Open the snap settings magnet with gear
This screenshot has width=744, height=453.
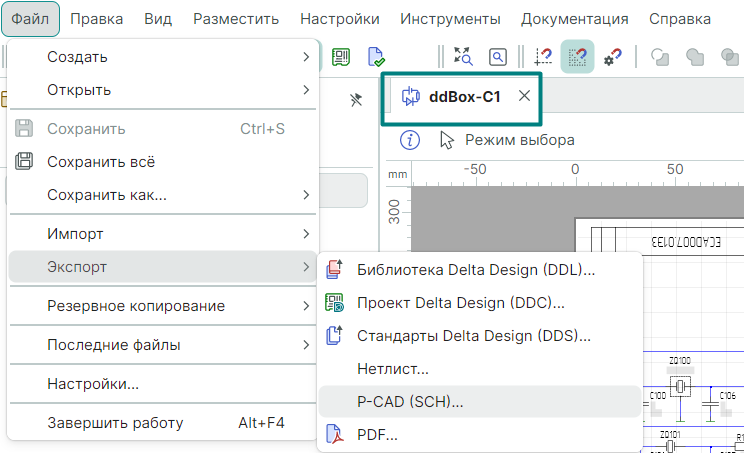click(612, 58)
